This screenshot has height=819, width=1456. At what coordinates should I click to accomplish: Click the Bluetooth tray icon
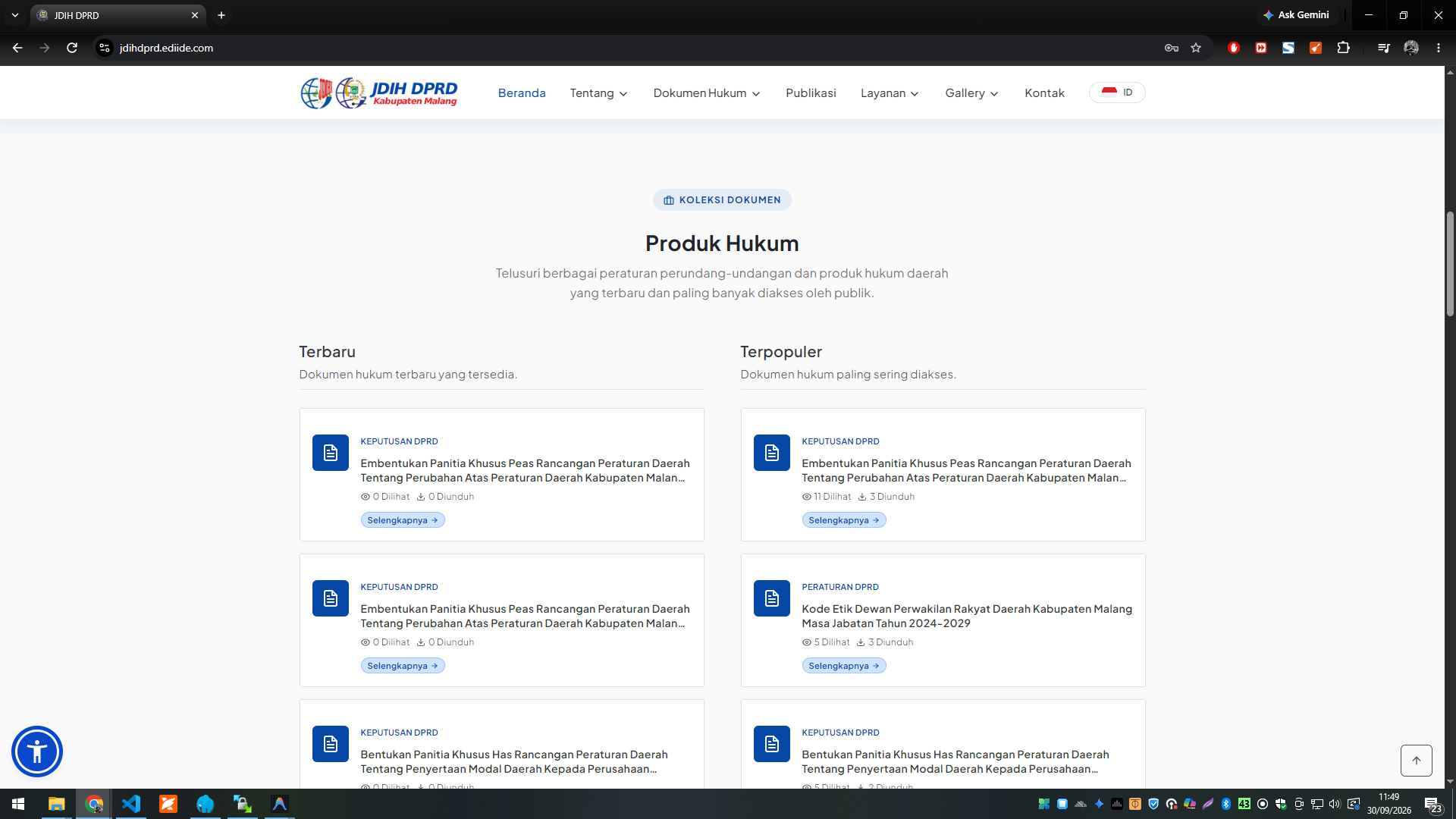[1226, 804]
